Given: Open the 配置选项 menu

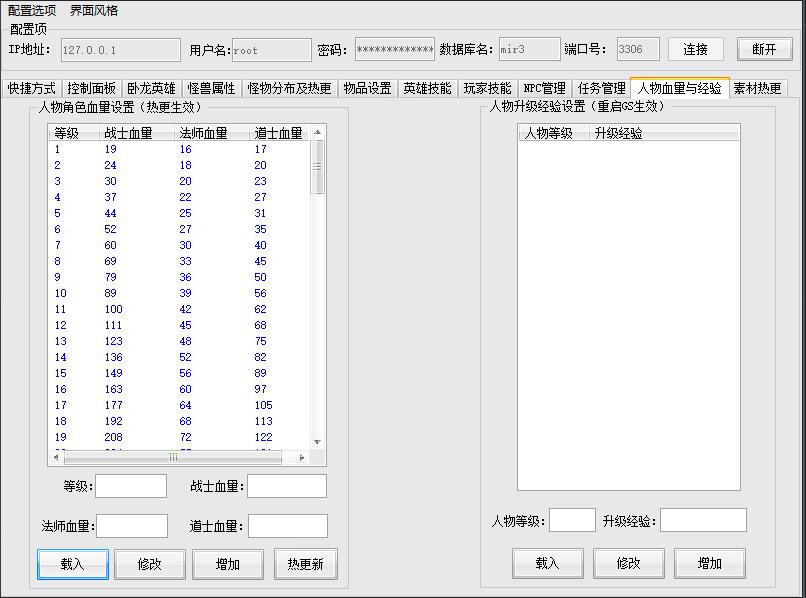Looking at the screenshot, I should tap(32, 11).
